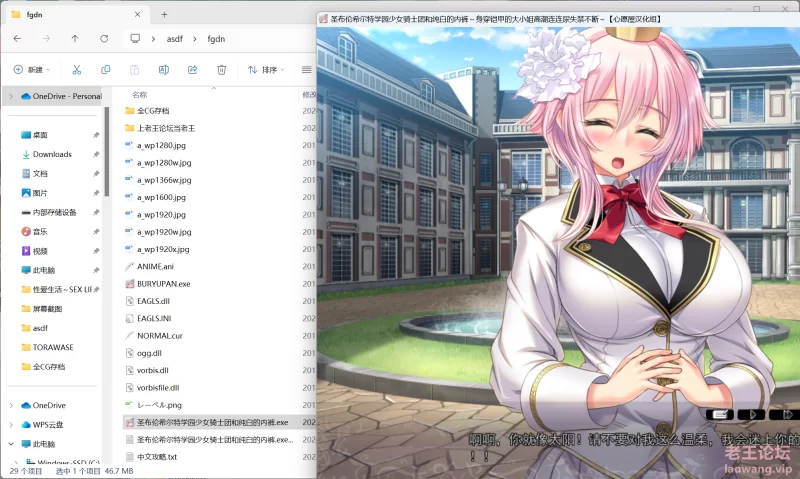This screenshot has height=479, width=800.
Task: Click the Paste clipboard icon
Action: [x=135, y=70]
